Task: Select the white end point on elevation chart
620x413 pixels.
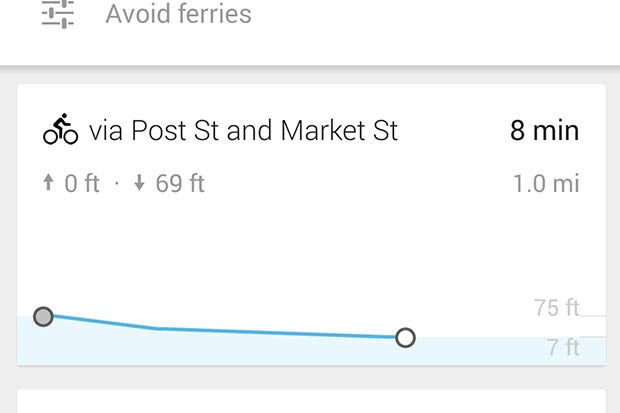Action: (x=405, y=338)
